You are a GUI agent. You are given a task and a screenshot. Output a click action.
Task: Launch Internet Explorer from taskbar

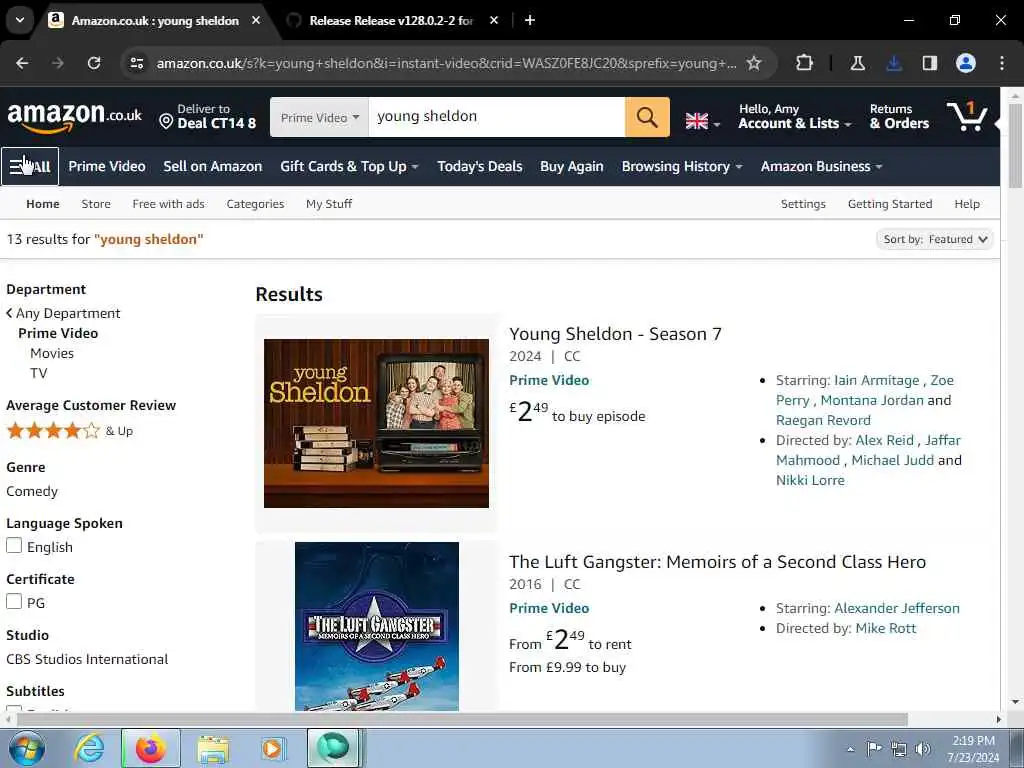(88, 748)
